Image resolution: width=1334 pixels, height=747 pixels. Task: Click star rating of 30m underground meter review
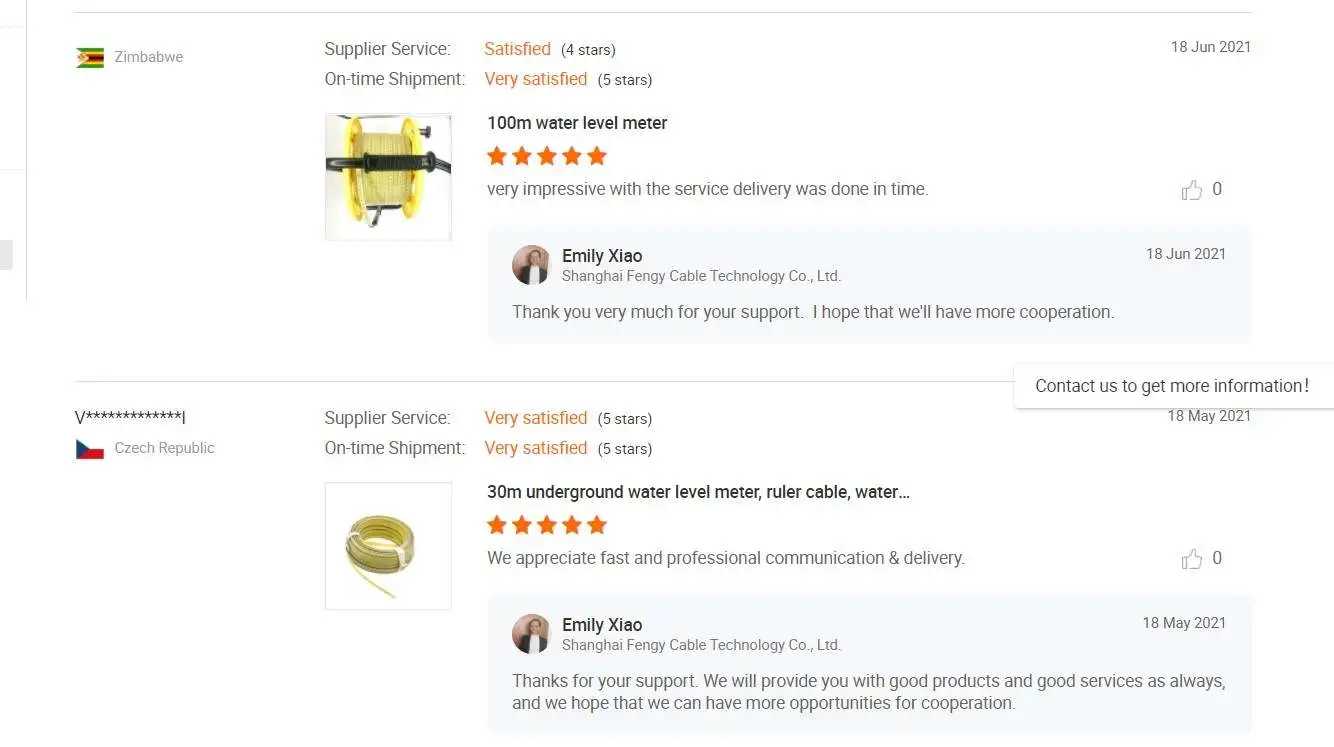tap(547, 525)
